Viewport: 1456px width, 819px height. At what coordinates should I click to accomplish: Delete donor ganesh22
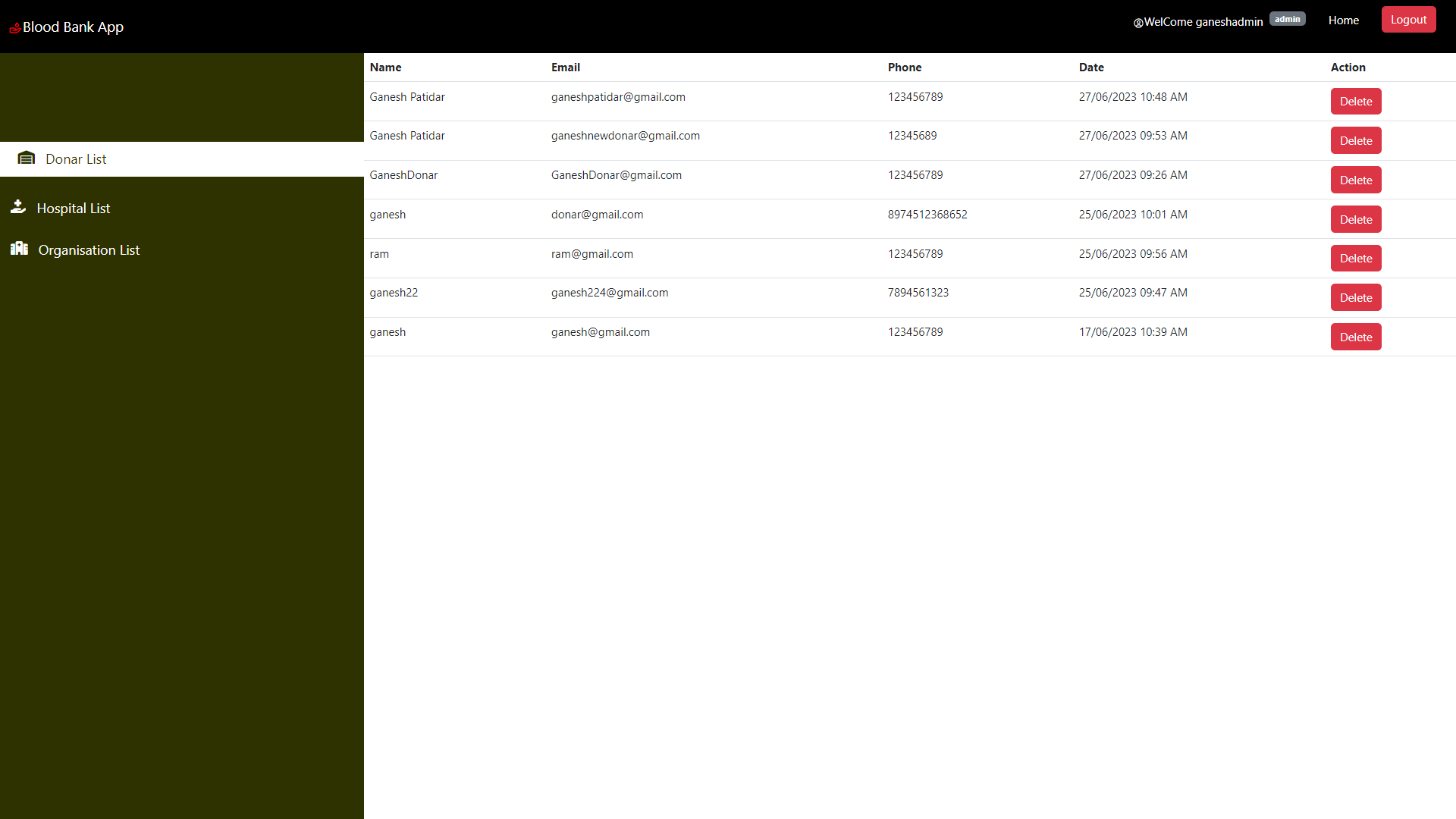click(1356, 297)
